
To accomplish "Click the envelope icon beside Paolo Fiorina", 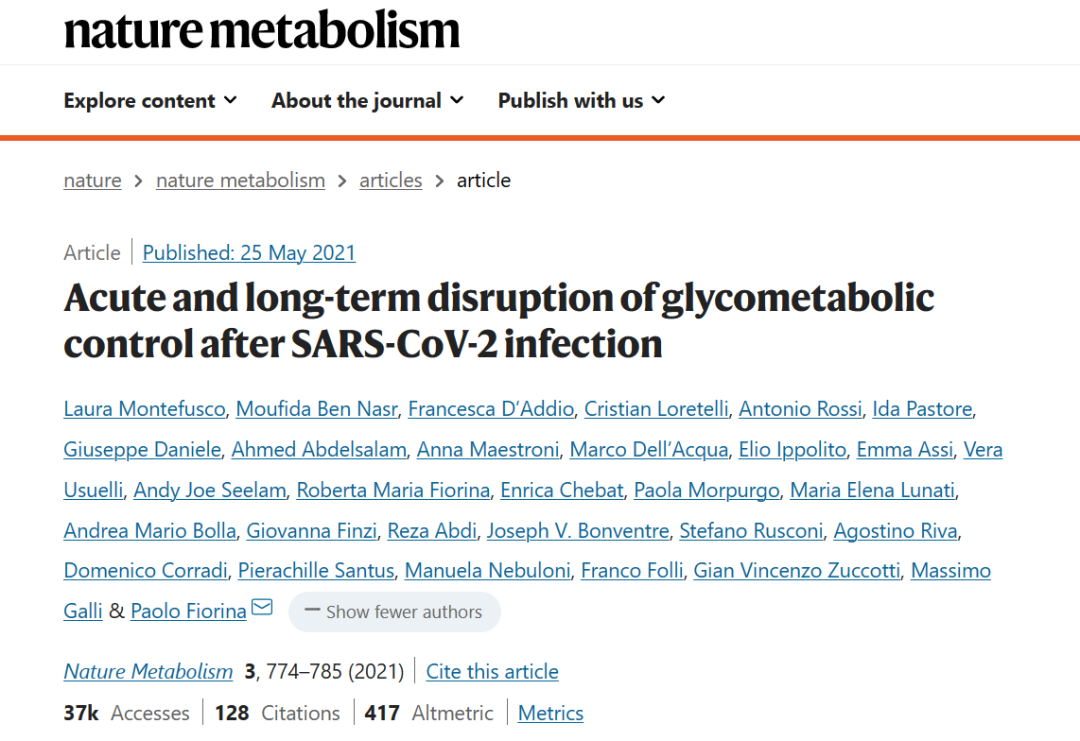I will 262,607.
